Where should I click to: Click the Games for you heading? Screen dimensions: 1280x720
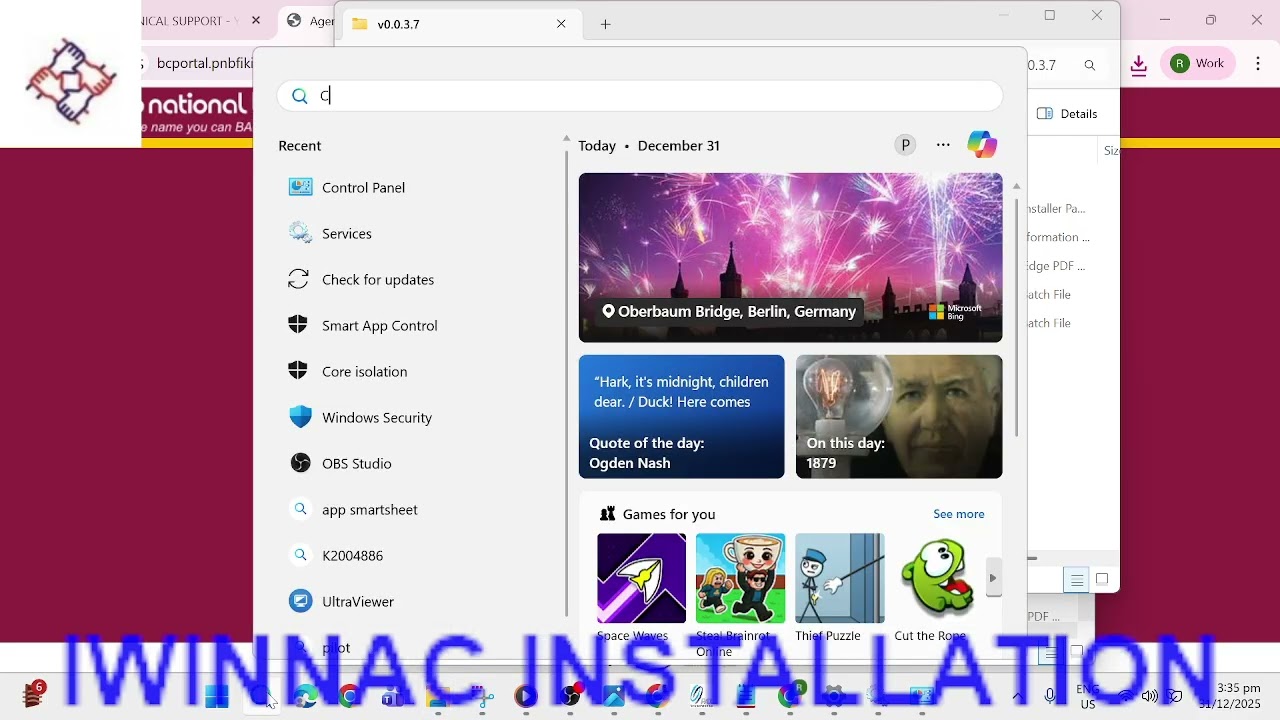click(x=669, y=514)
